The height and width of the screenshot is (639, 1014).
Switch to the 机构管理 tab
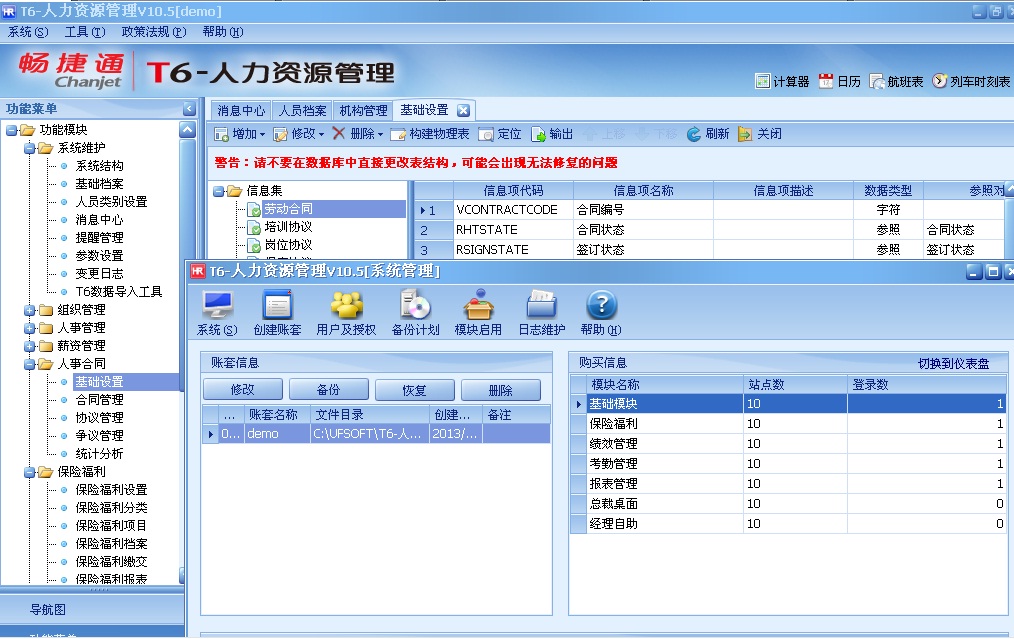pos(363,111)
